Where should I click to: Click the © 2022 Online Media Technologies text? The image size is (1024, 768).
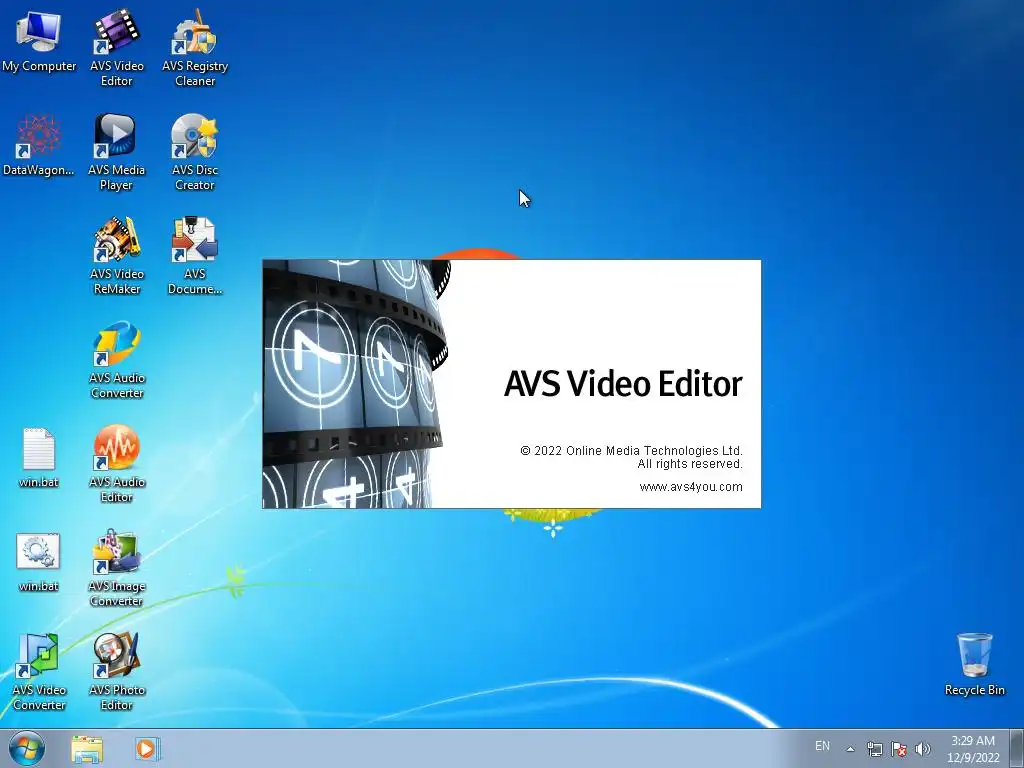click(x=632, y=451)
